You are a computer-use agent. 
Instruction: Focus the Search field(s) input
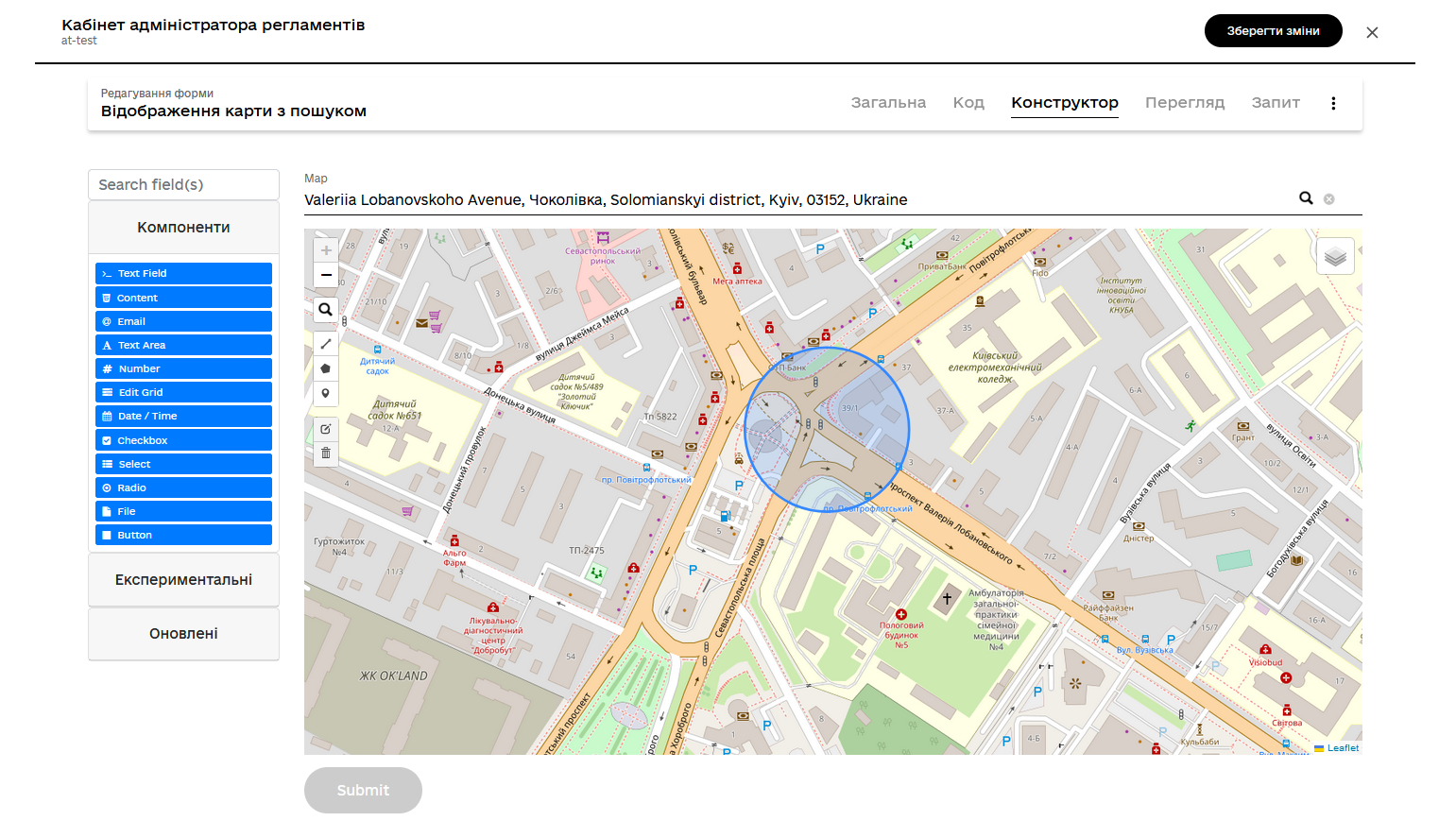click(x=183, y=185)
